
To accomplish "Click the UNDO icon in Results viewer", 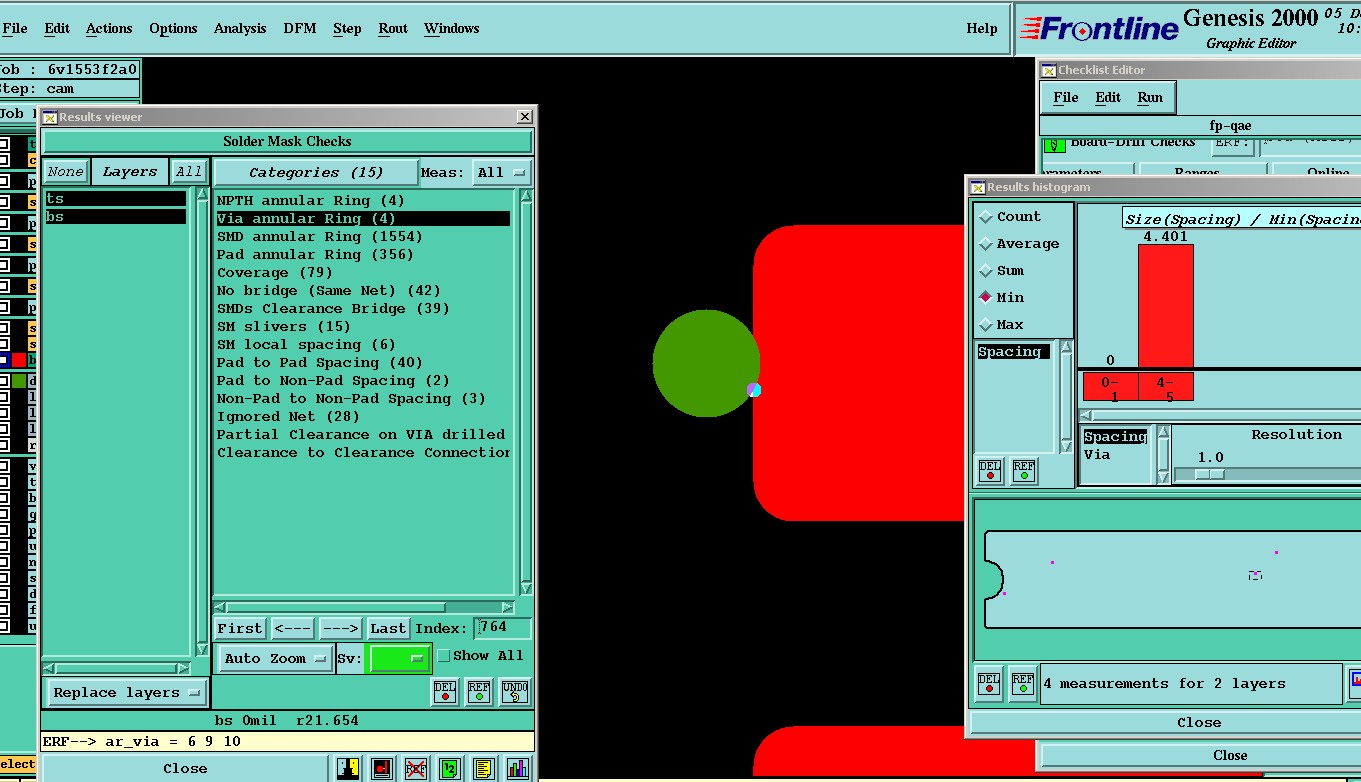I will (x=514, y=691).
